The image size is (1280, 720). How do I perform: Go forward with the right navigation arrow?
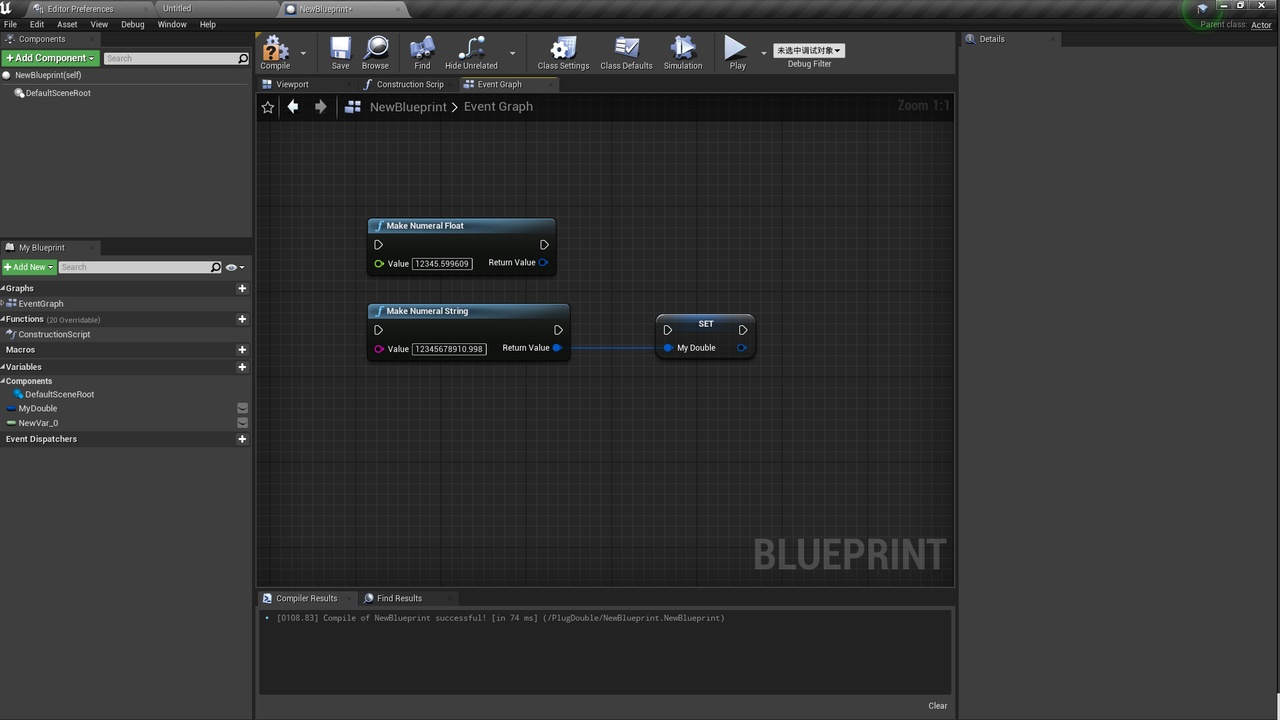320,106
